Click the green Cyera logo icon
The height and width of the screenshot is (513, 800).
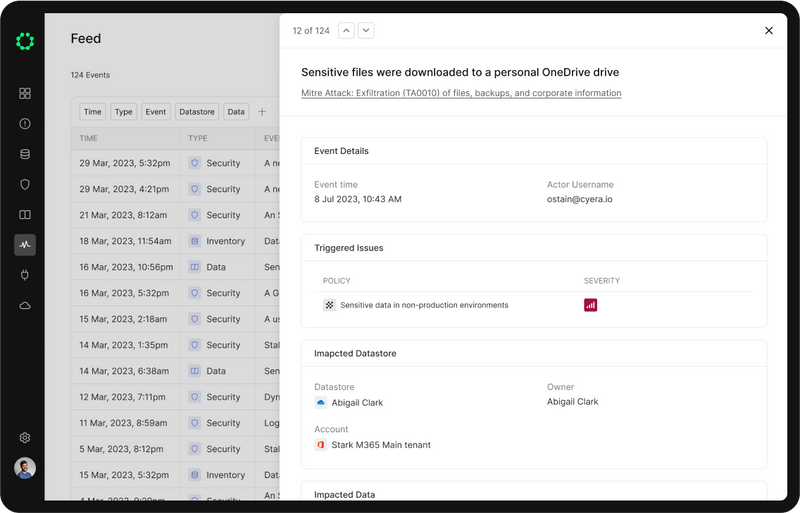click(25, 41)
